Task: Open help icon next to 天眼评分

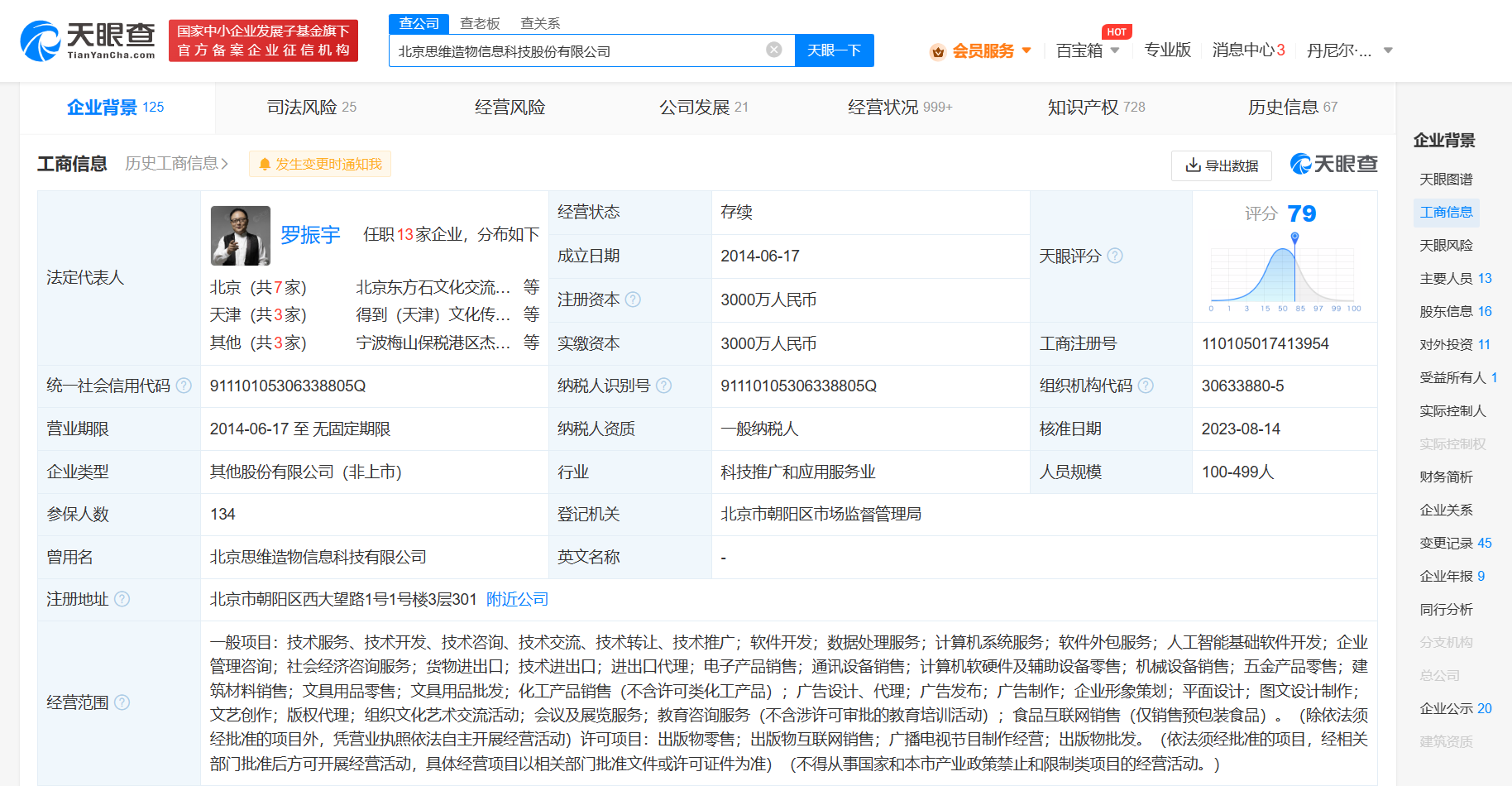Action: [1115, 256]
